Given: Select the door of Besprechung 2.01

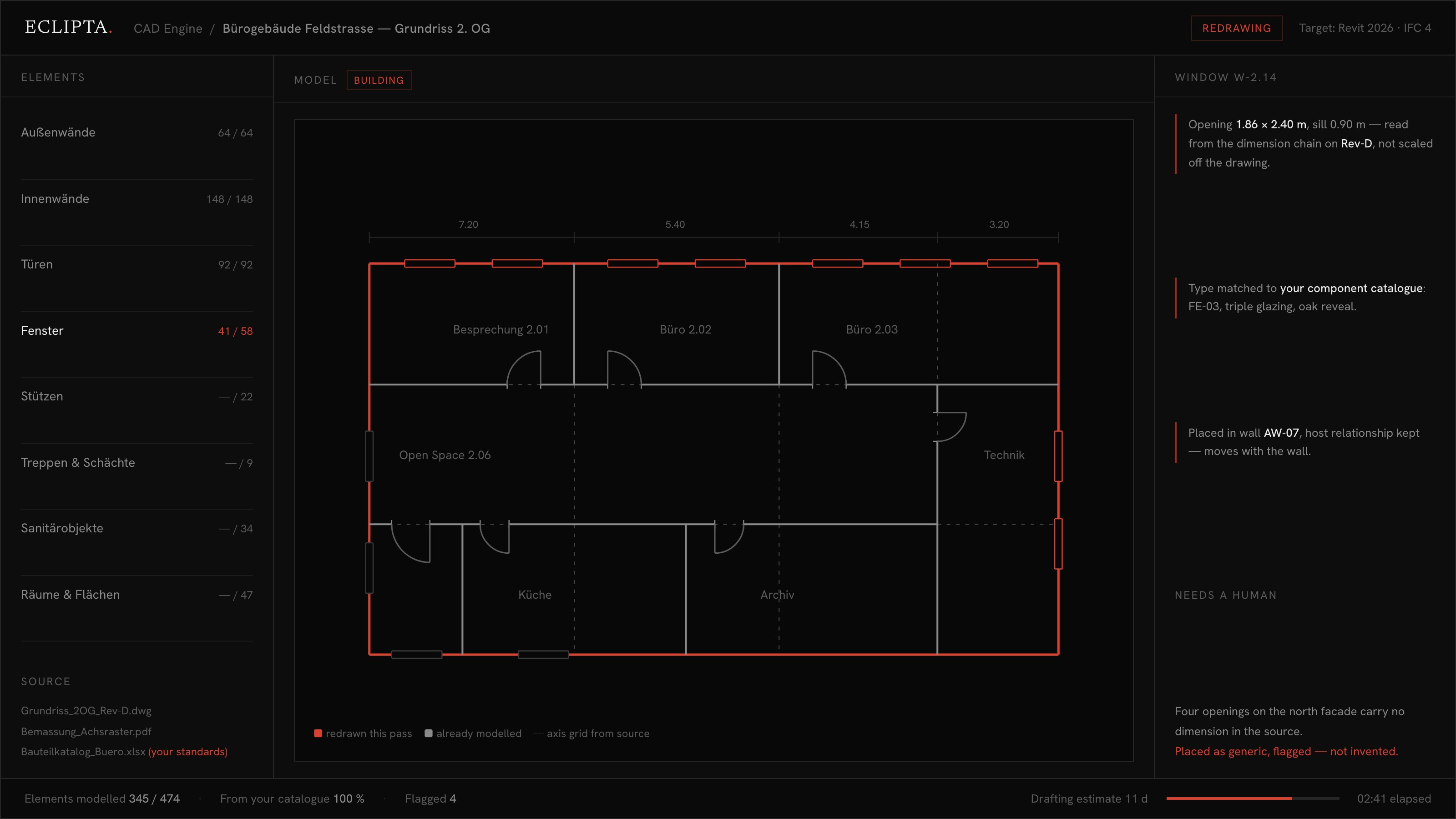Looking at the screenshot, I should click(524, 369).
